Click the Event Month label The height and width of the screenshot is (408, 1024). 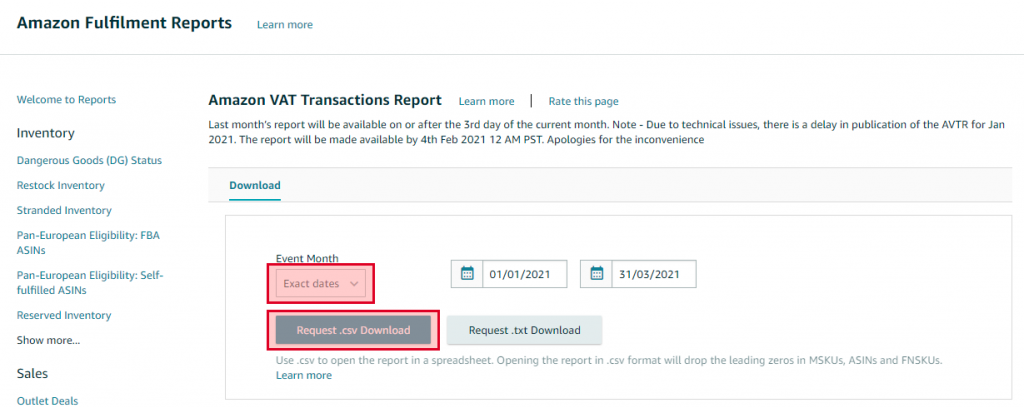click(x=307, y=259)
